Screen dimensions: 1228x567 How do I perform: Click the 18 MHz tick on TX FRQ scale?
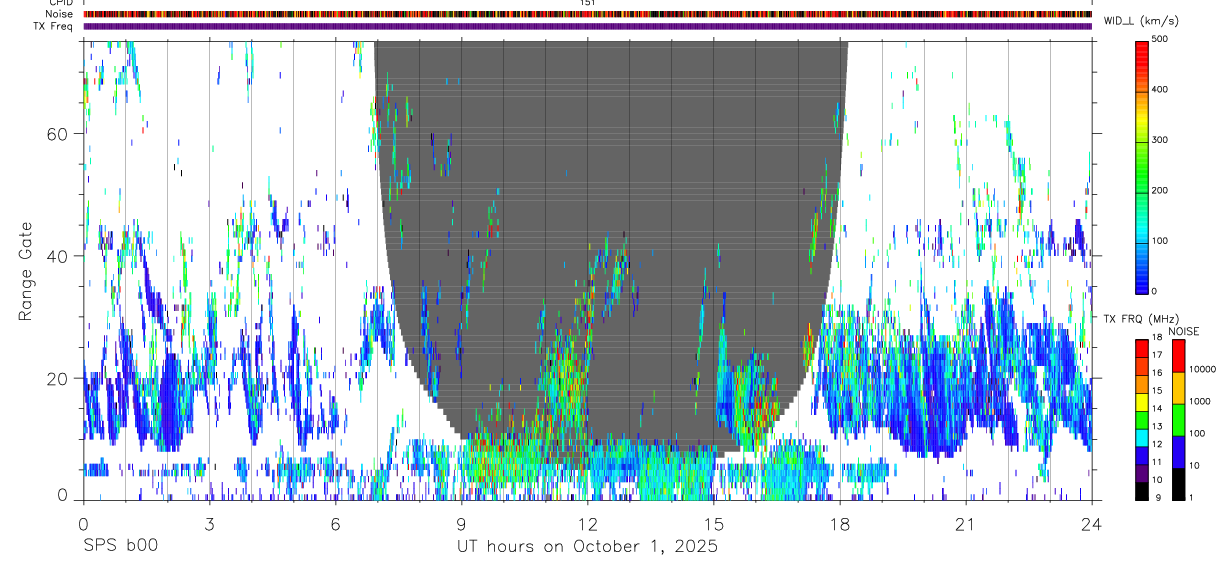click(1158, 339)
